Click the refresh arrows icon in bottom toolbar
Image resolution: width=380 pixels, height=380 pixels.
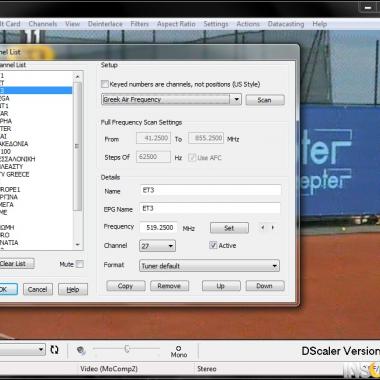(54, 350)
